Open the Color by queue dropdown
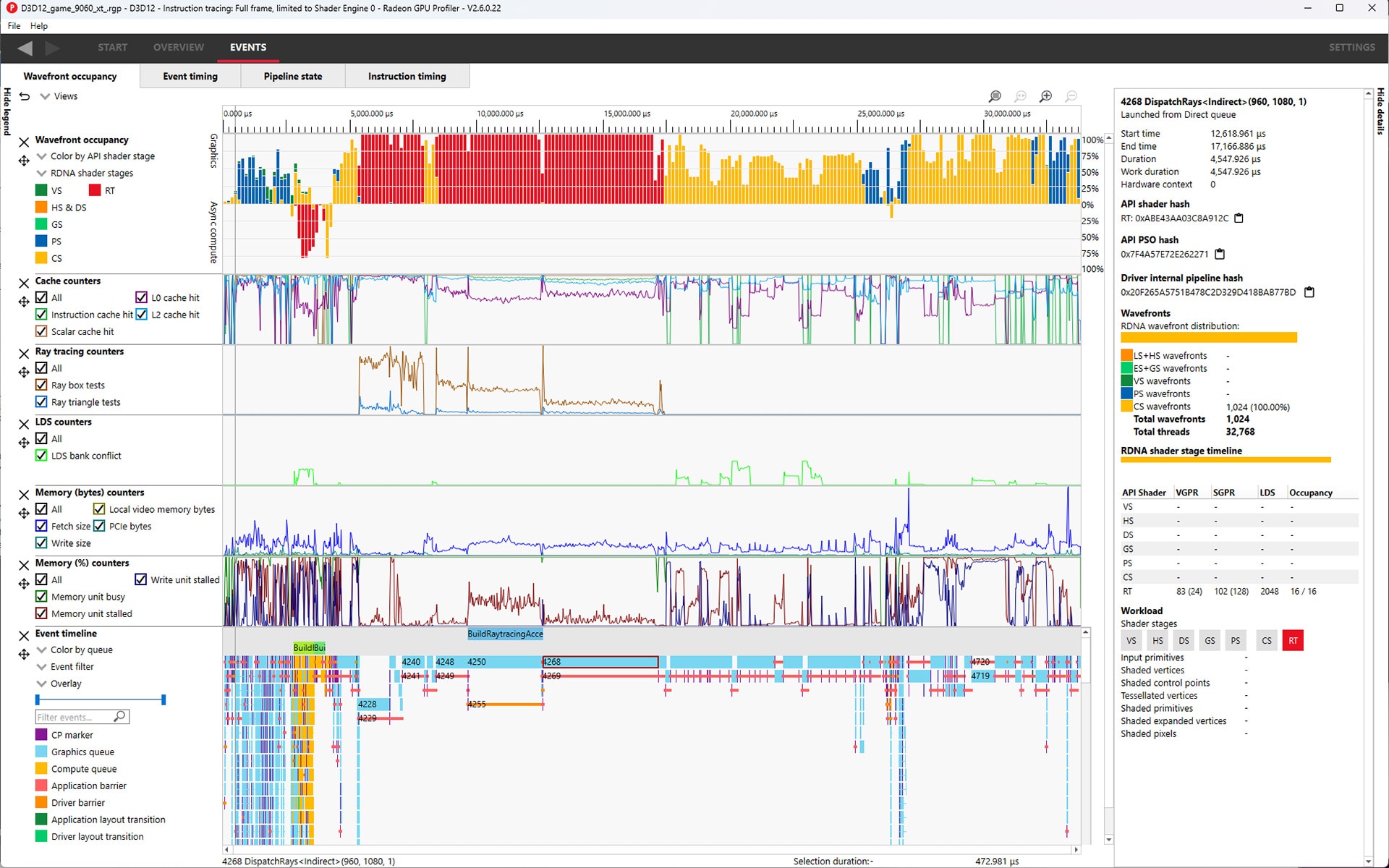 pos(42,650)
